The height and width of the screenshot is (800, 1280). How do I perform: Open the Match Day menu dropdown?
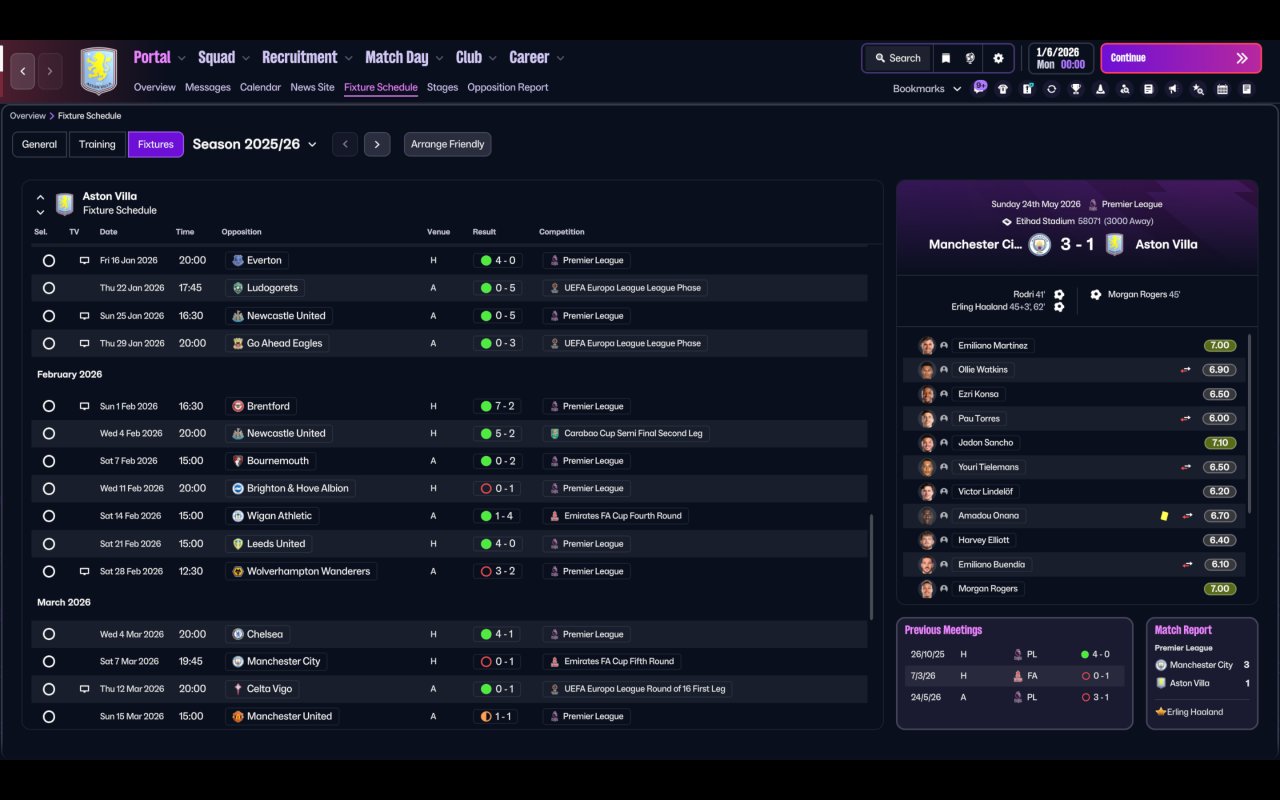(403, 57)
